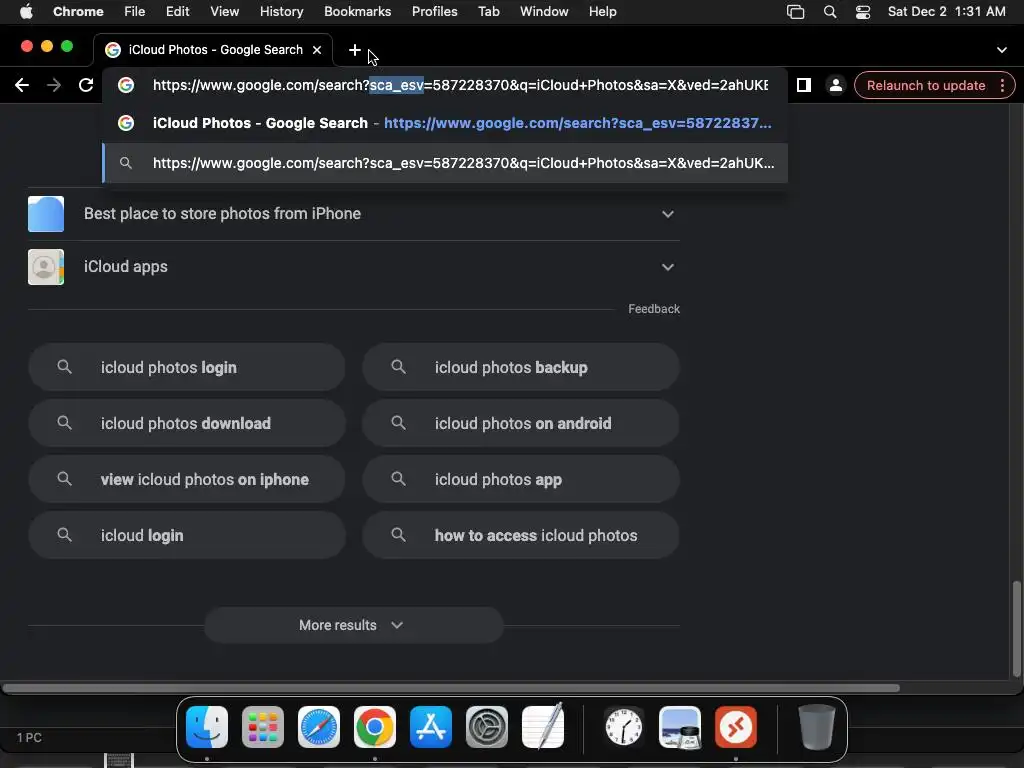The height and width of the screenshot is (768, 1024).
Task: Search view icloud photos on iphone
Action: coord(187,479)
